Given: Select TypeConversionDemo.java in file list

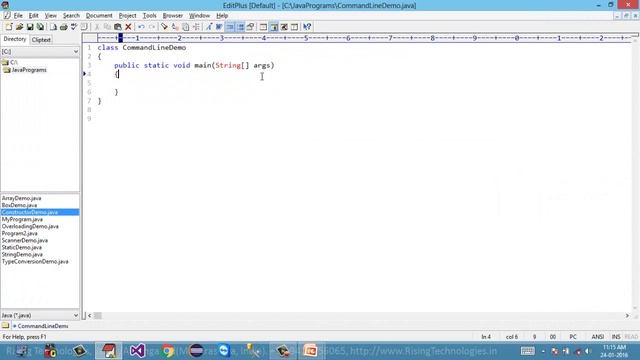Looking at the screenshot, I should pos(35,261).
